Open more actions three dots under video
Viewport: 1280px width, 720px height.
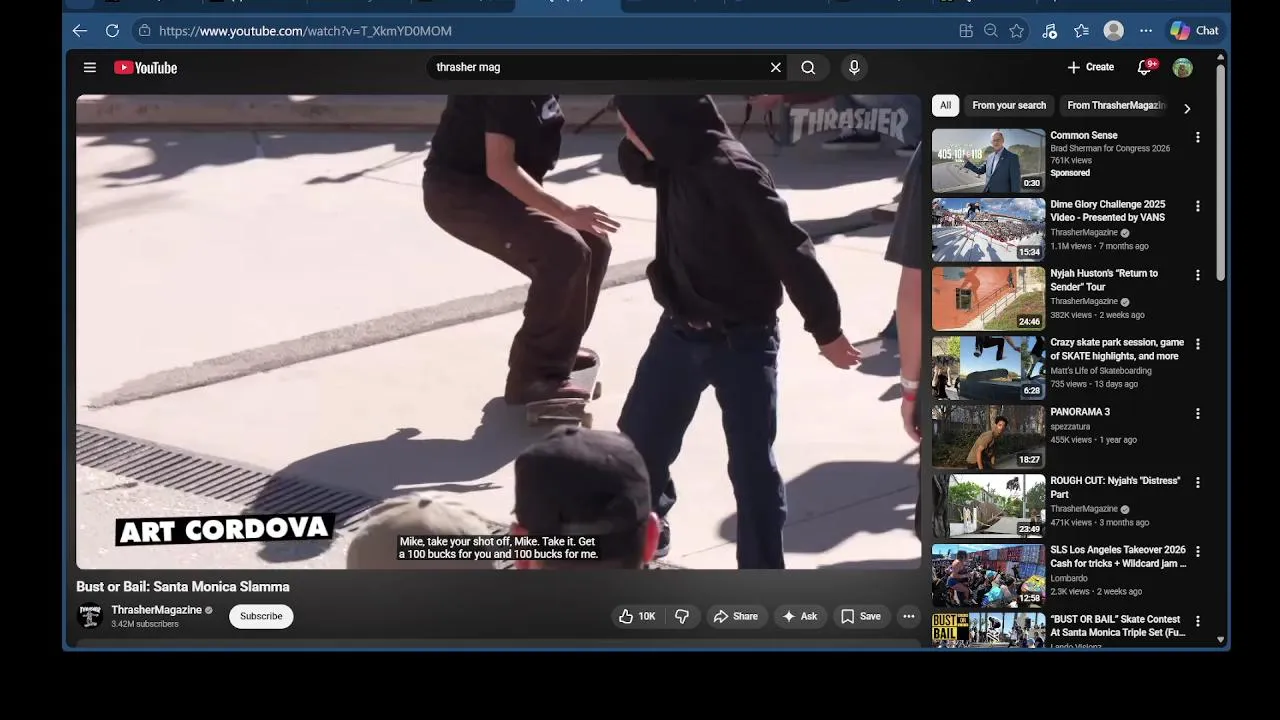(908, 616)
